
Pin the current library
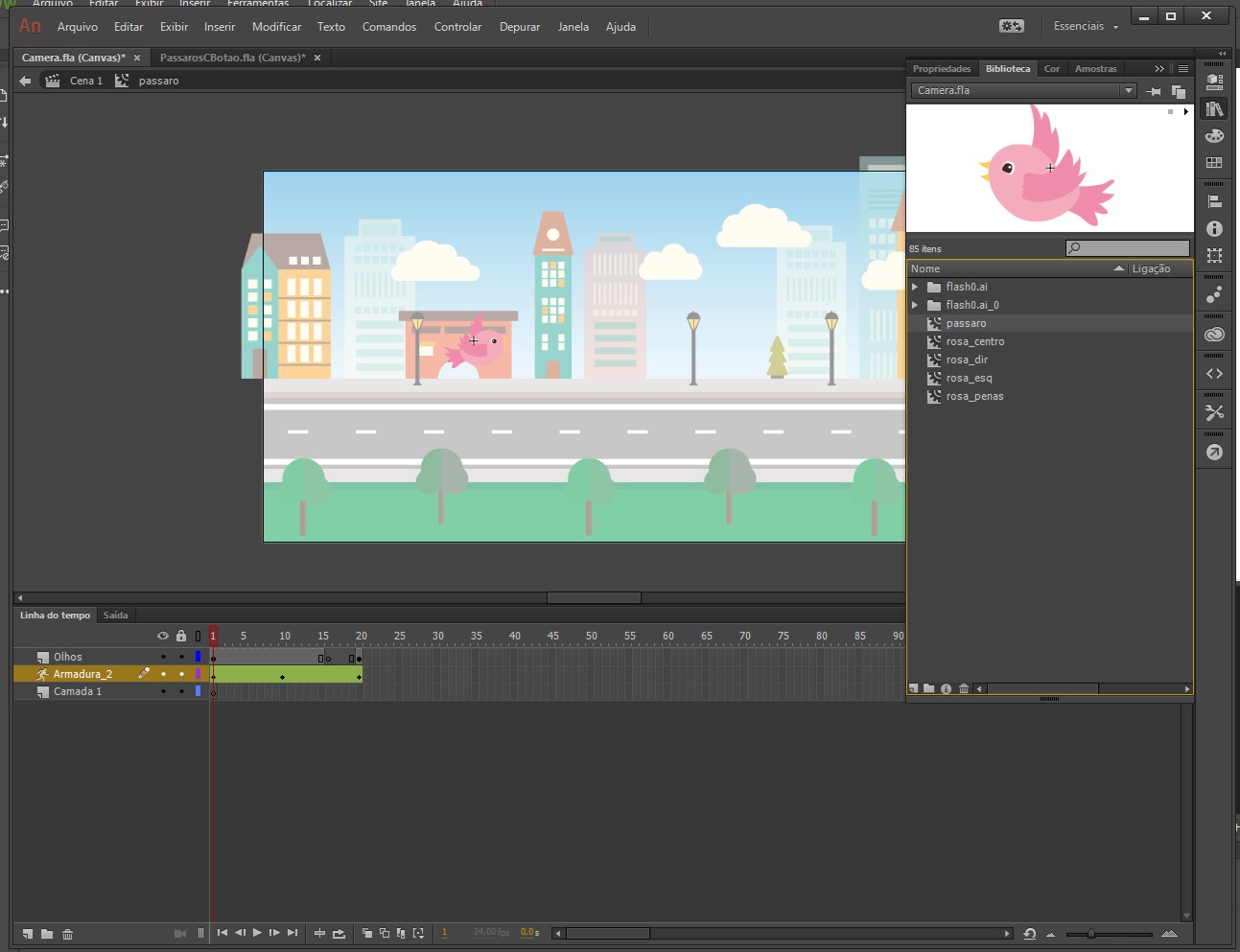(1154, 91)
